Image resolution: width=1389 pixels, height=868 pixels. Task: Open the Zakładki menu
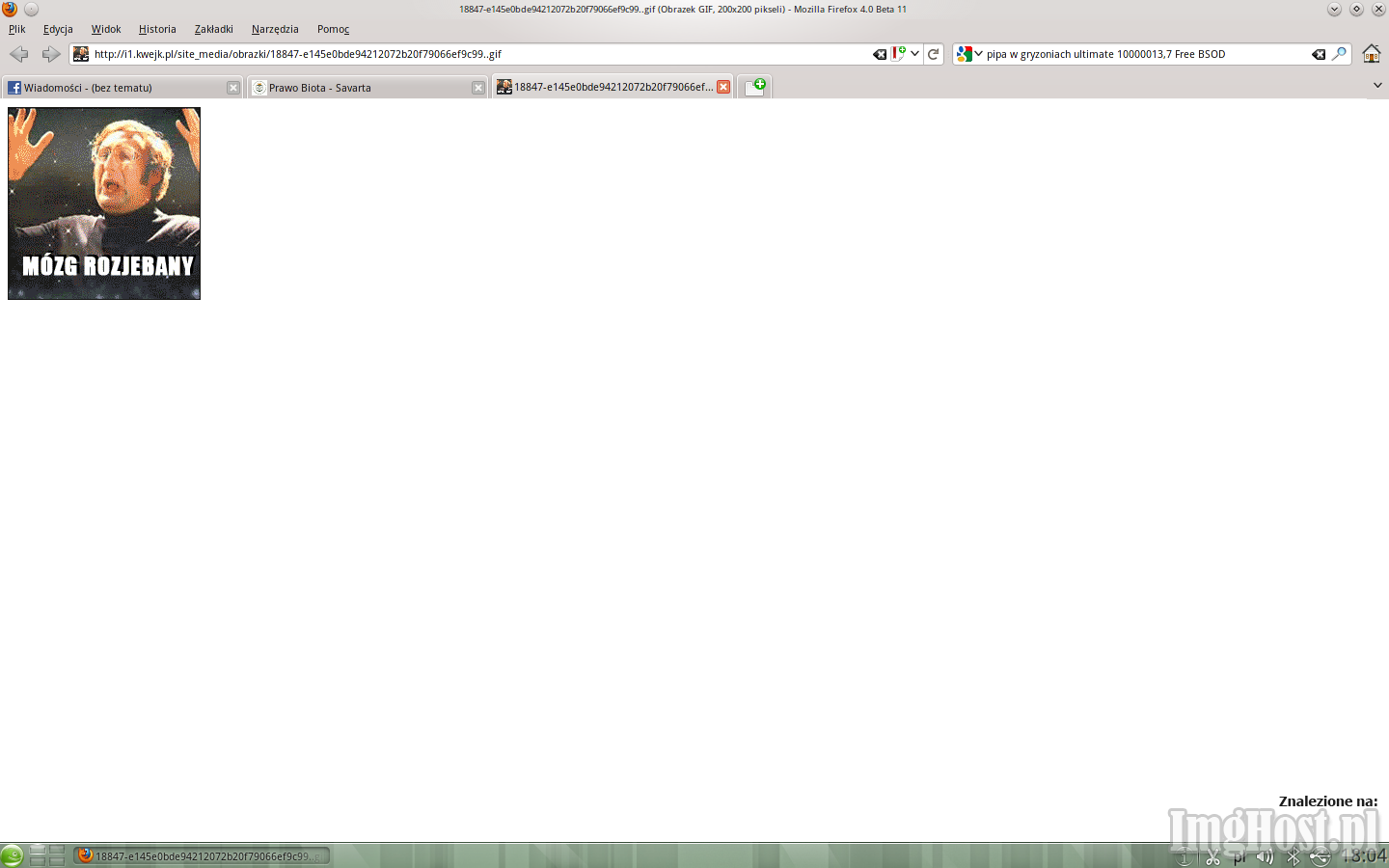(x=214, y=29)
